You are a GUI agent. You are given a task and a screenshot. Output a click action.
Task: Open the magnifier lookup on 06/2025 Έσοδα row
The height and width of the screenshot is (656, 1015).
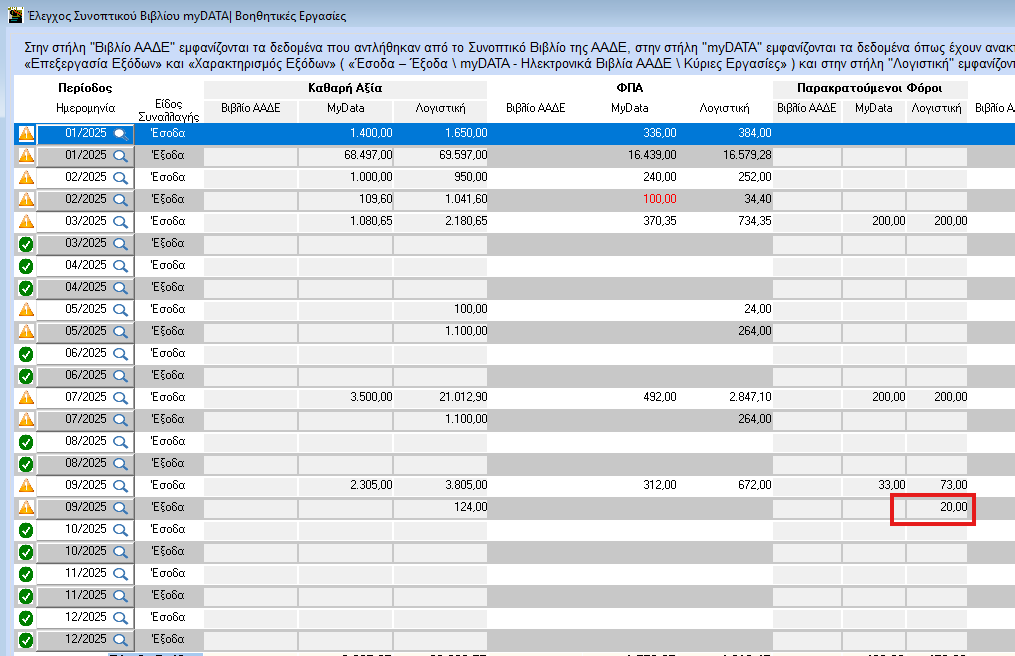[x=121, y=353]
